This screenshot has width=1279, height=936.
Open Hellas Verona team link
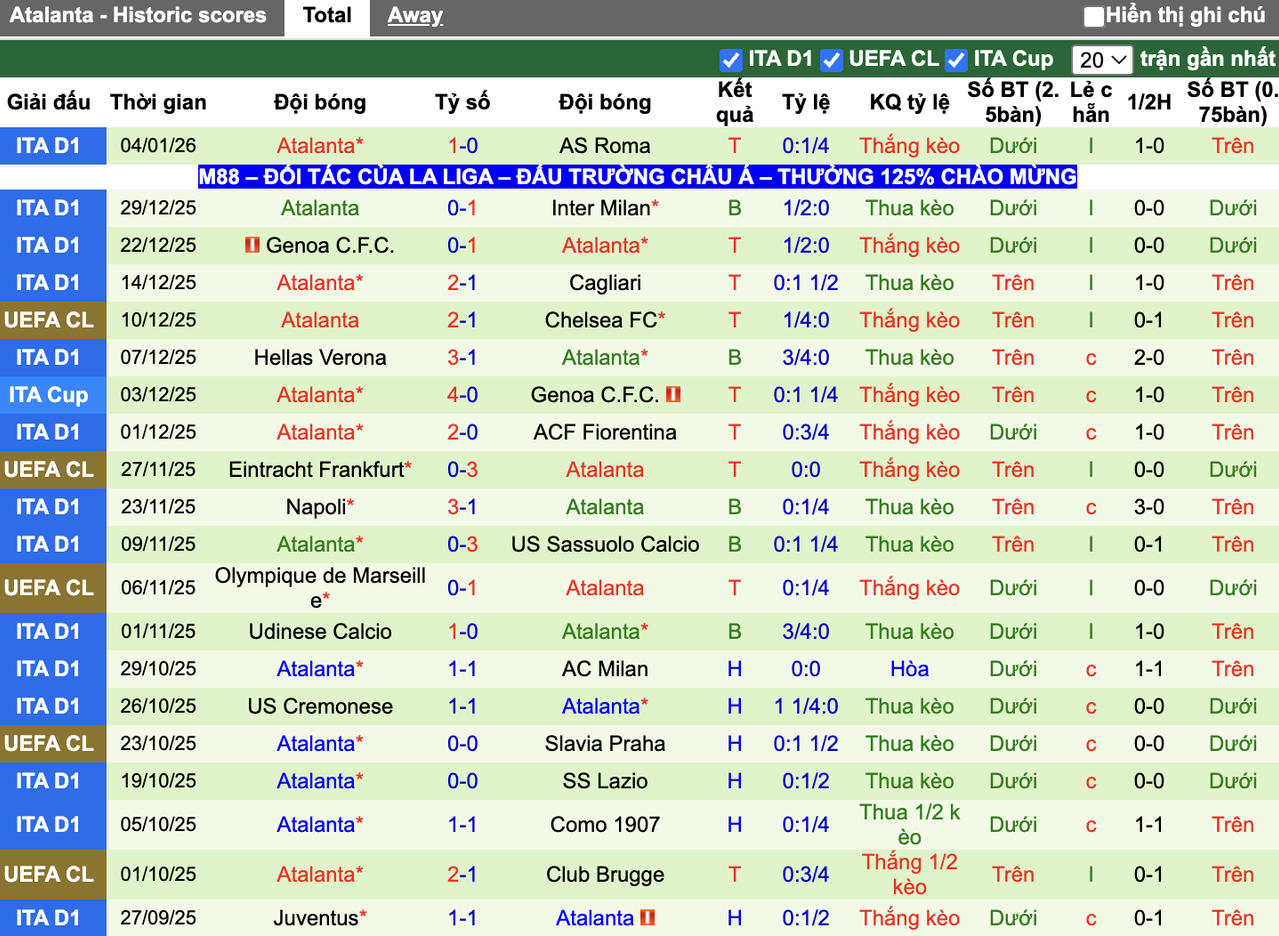pyautogui.click(x=320, y=358)
